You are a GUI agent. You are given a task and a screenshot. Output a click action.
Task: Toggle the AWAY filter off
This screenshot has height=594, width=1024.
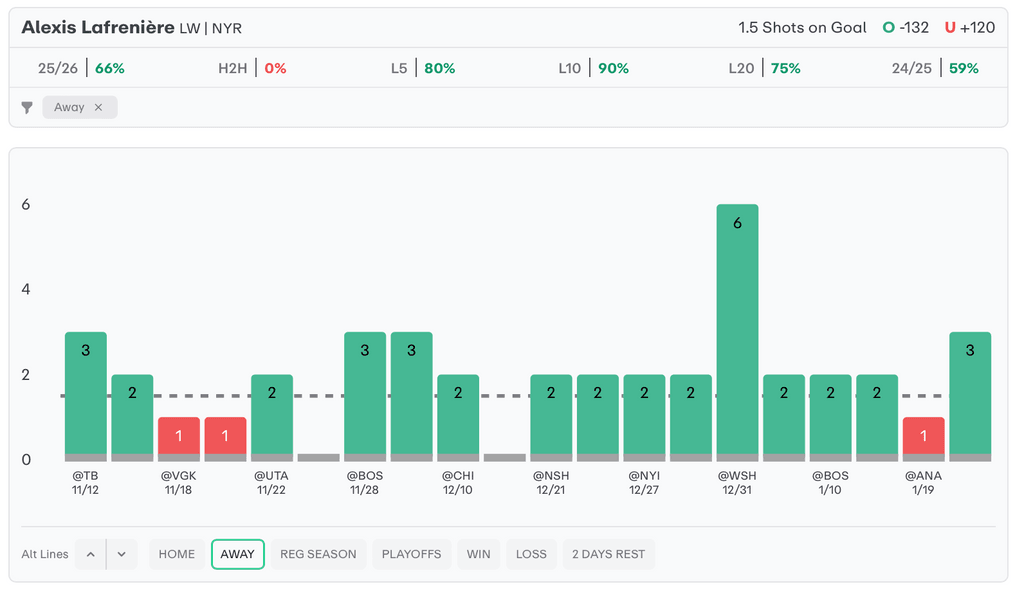click(237, 554)
